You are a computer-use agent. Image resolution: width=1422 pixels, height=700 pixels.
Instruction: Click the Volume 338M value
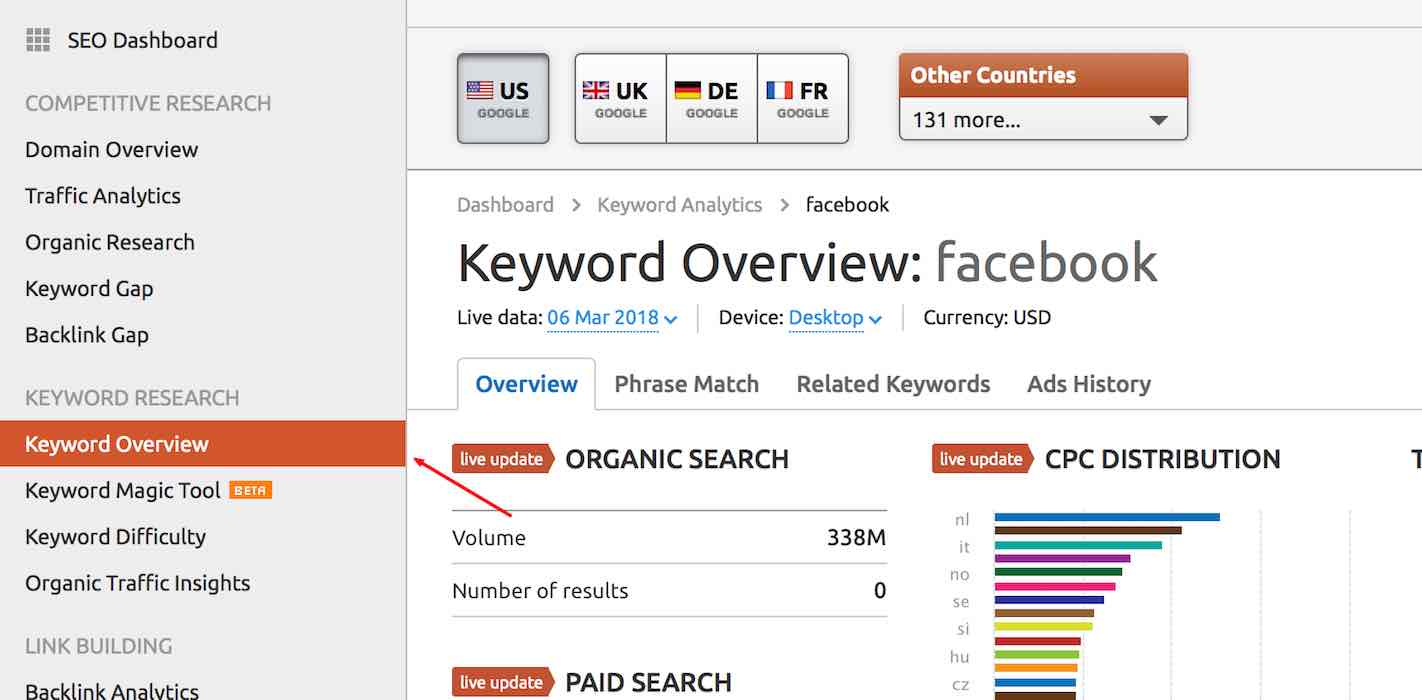click(856, 538)
